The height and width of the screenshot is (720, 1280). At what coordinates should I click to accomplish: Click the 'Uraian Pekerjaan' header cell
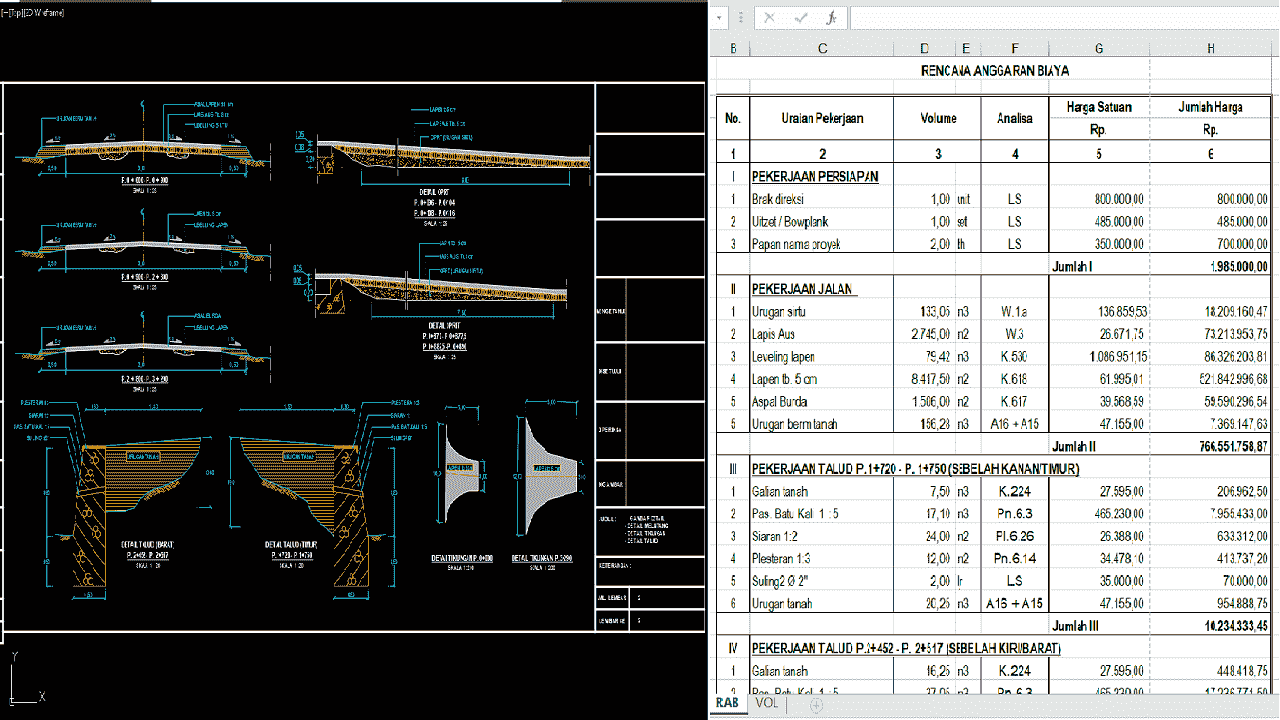pyautogui.click(x=822, y=118)
